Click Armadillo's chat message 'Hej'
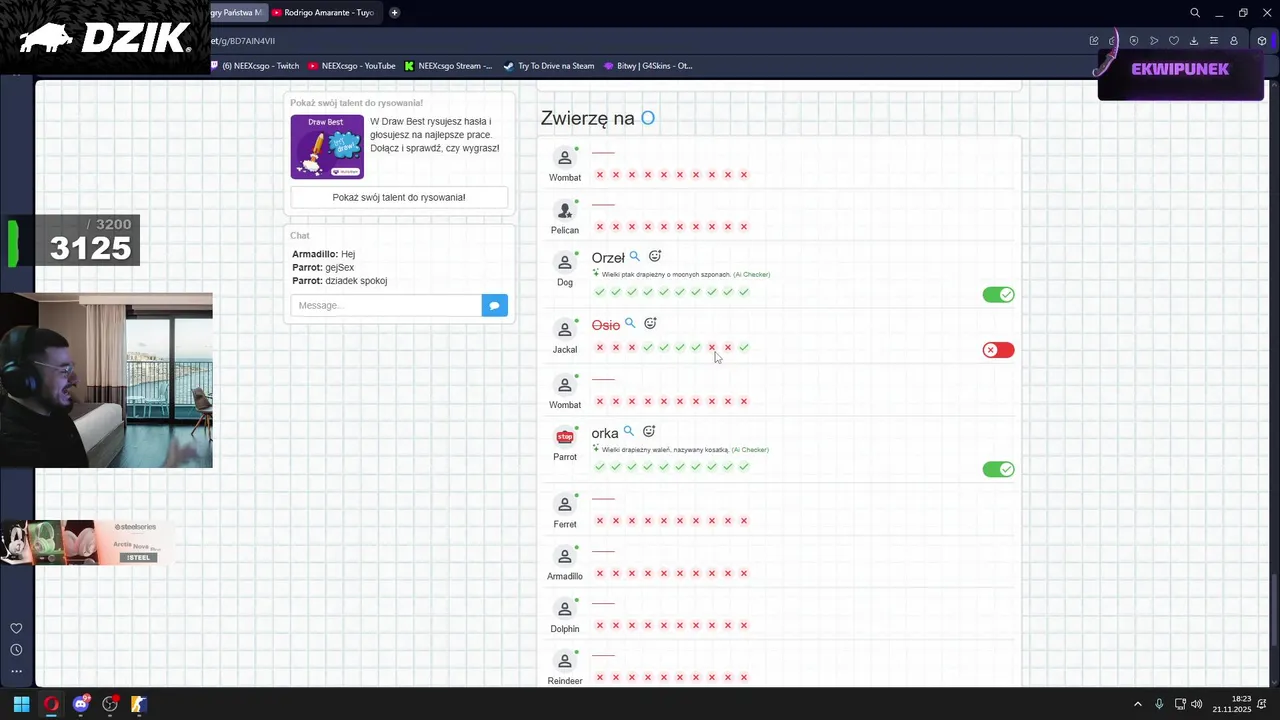The image size is (1280, 720). [348, 255]
